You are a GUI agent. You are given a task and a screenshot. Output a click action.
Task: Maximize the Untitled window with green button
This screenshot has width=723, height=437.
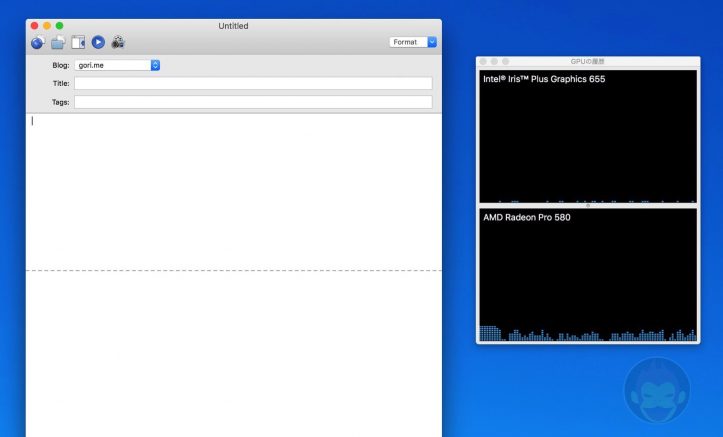[59, 26]
